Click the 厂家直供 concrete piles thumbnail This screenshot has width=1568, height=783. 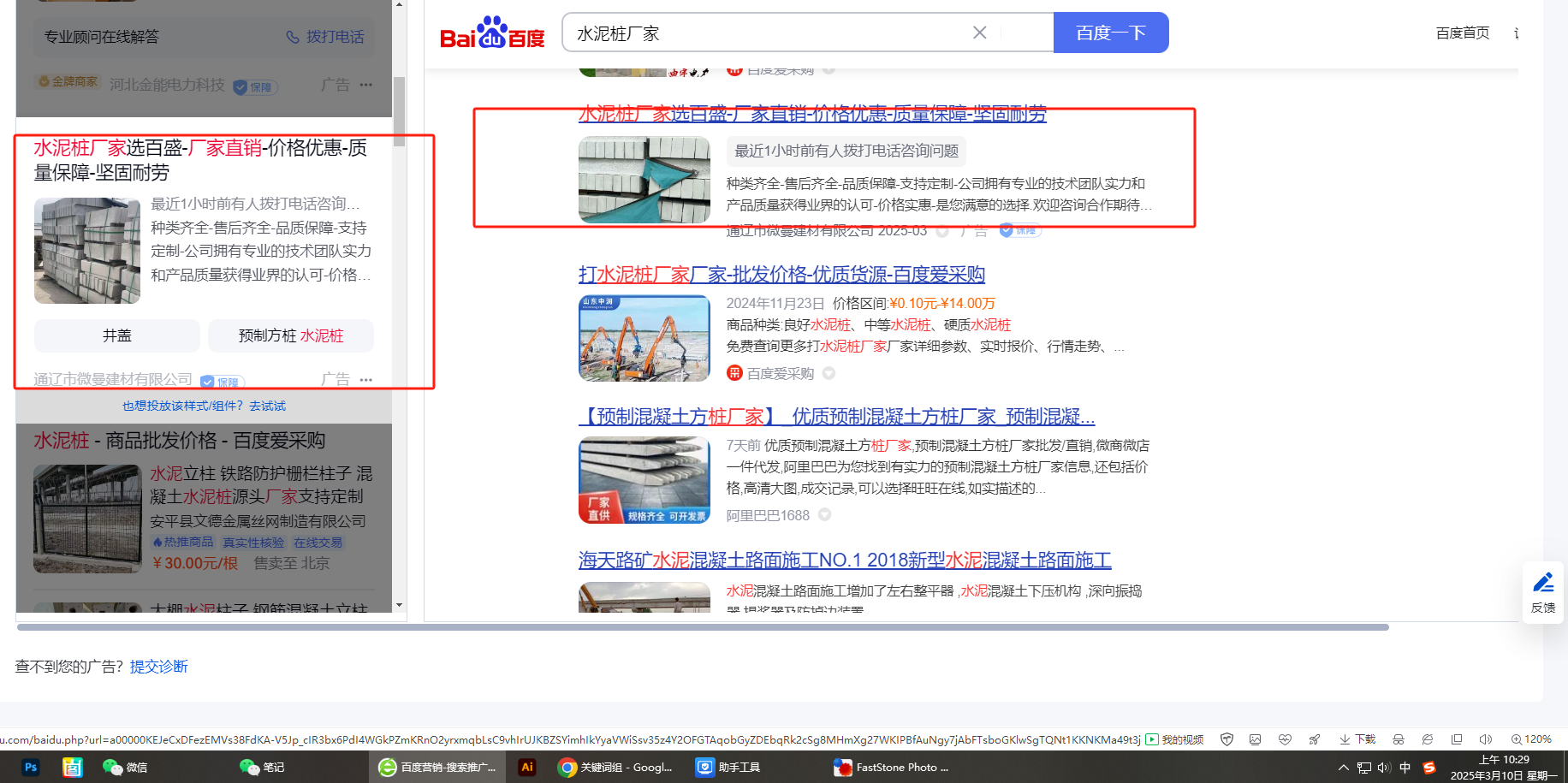[x=644, y=480]
